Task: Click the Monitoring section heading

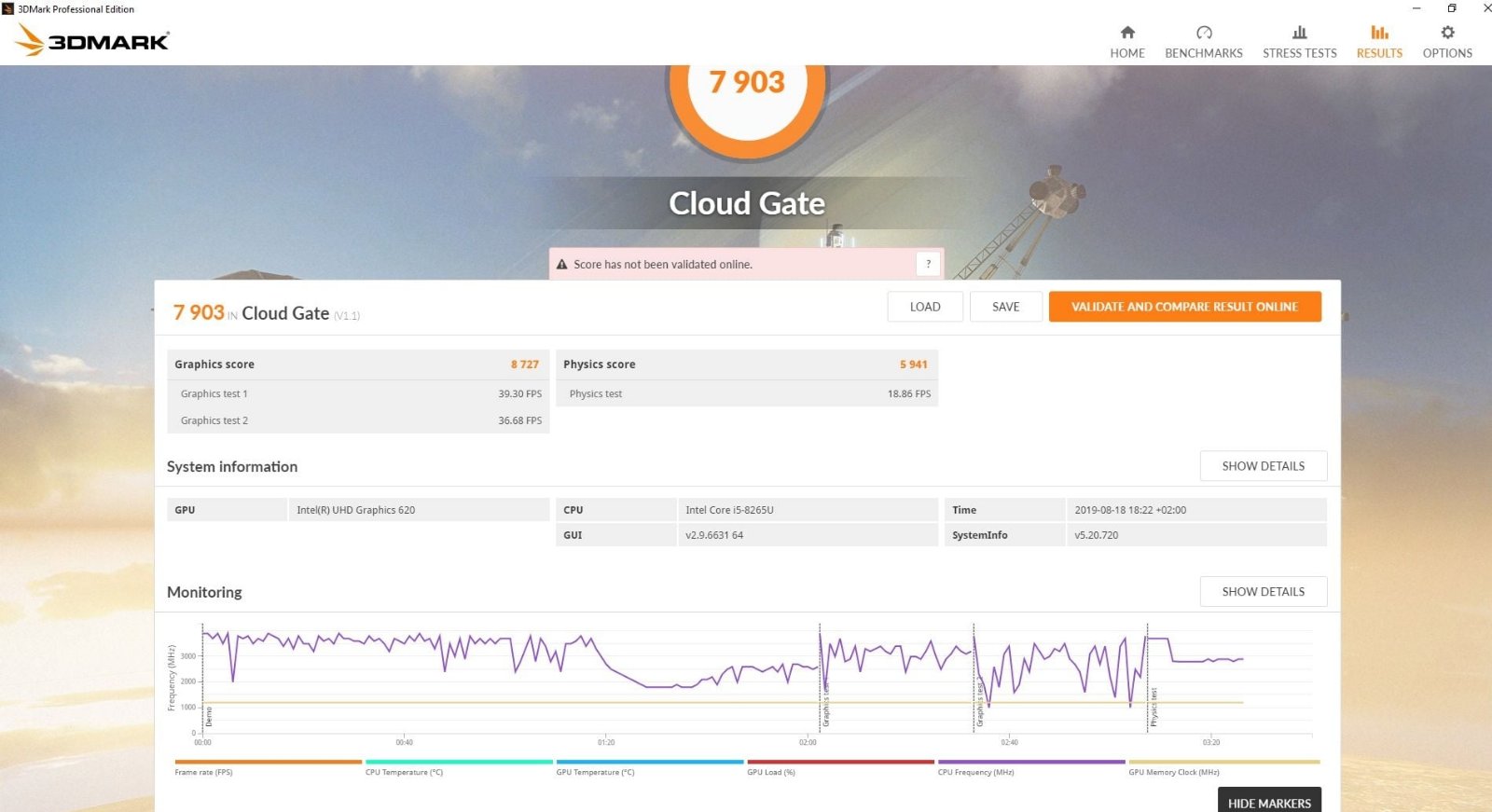Action: pos(204,592)
